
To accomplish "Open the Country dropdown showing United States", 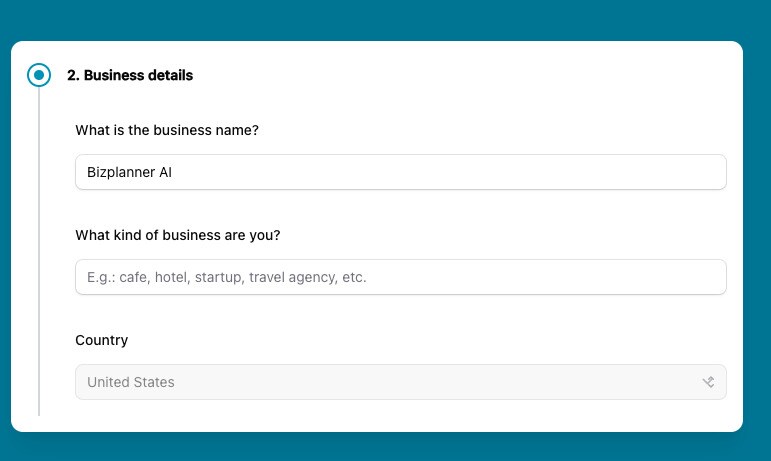I will click(x=400, y=382).
